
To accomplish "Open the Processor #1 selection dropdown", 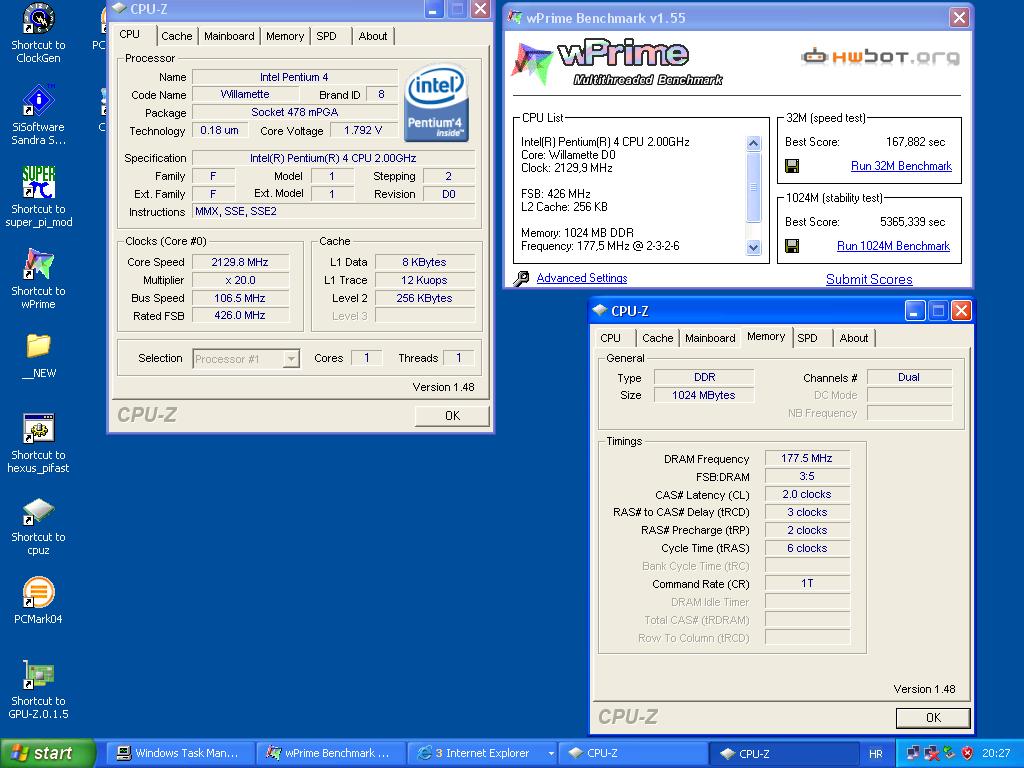I will (246, 359).
